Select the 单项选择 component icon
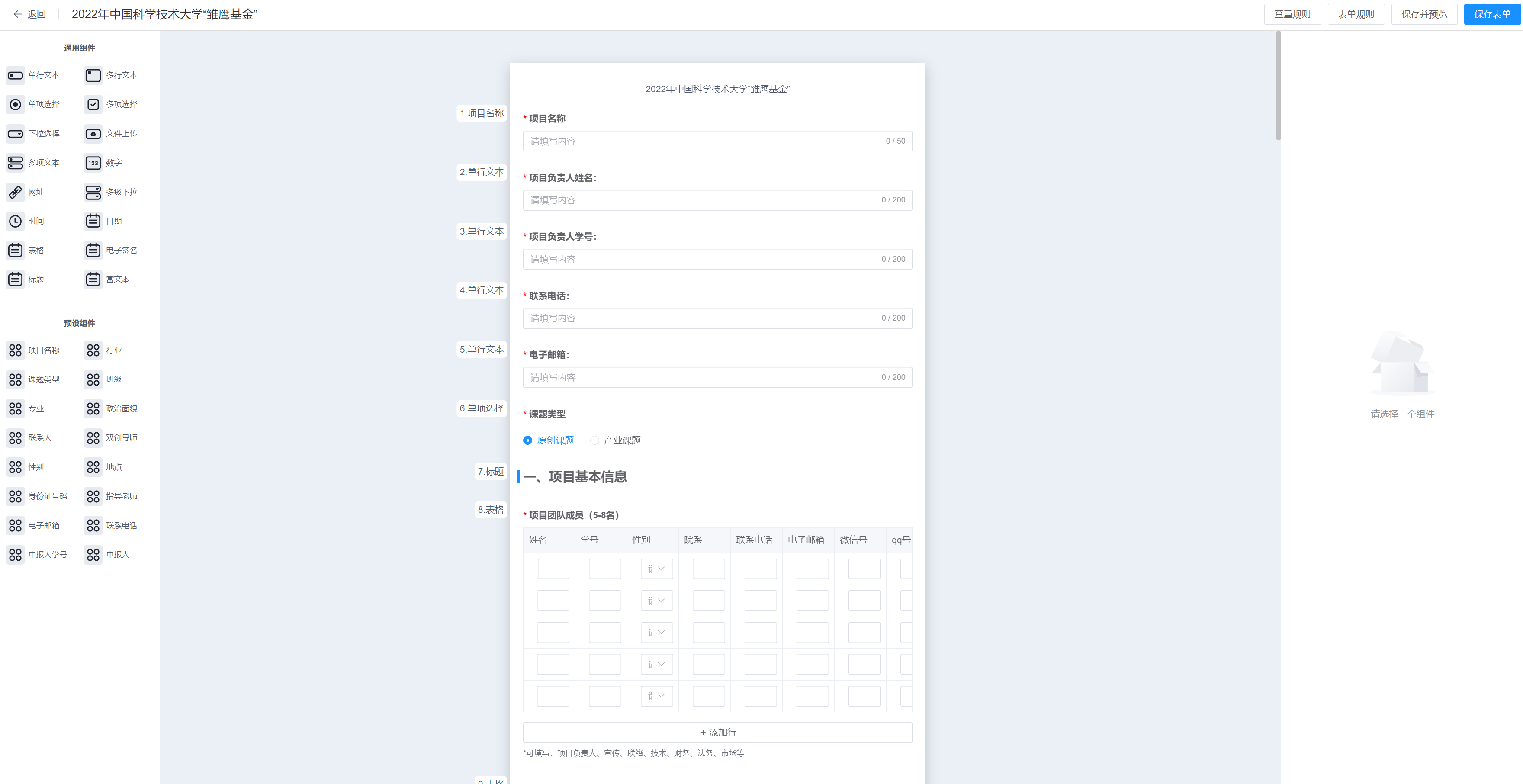The height and width of the screenshot is (784, 1523). pyautogui.click(x=16, y=104)
